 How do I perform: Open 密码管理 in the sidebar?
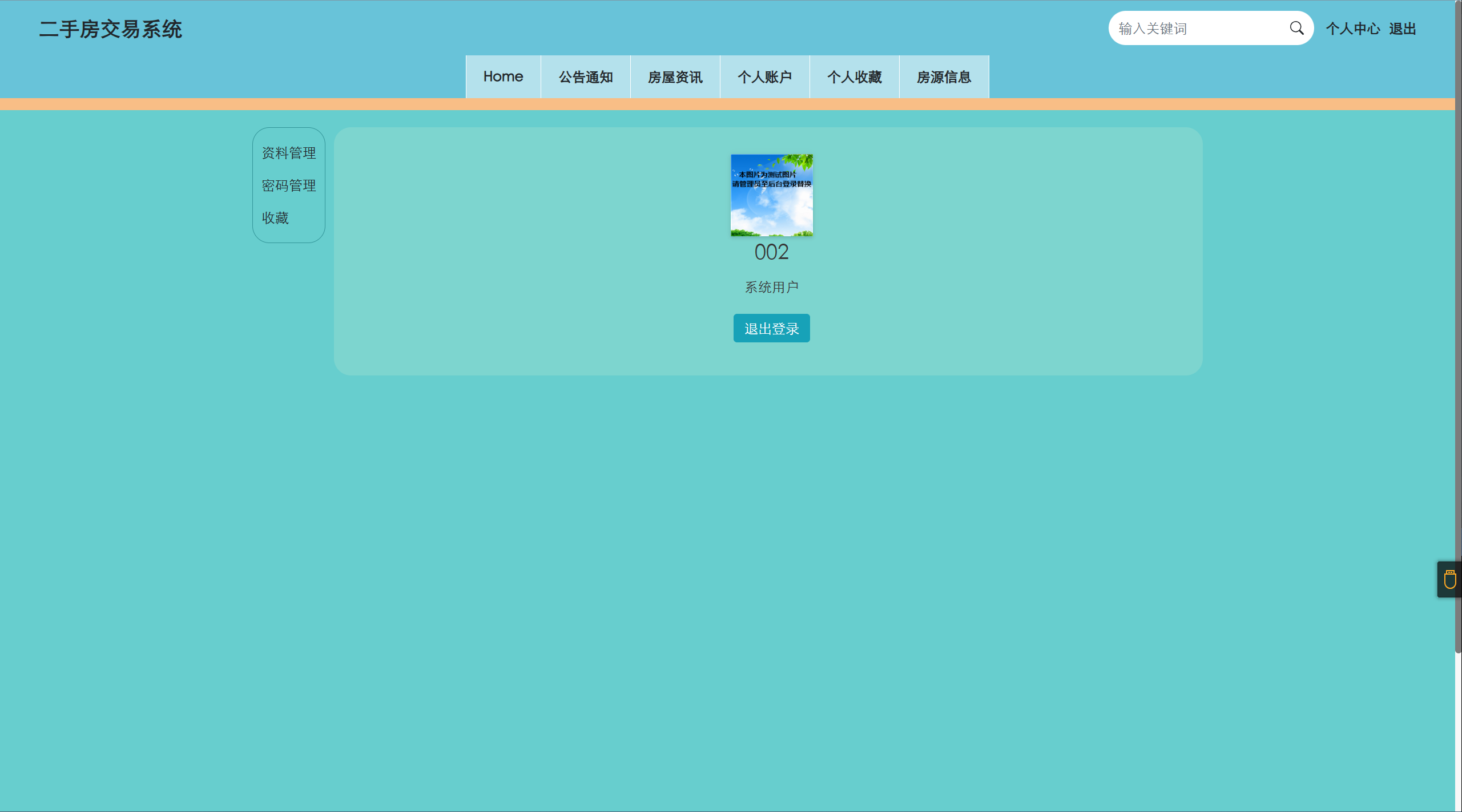(x=289, y=185)
